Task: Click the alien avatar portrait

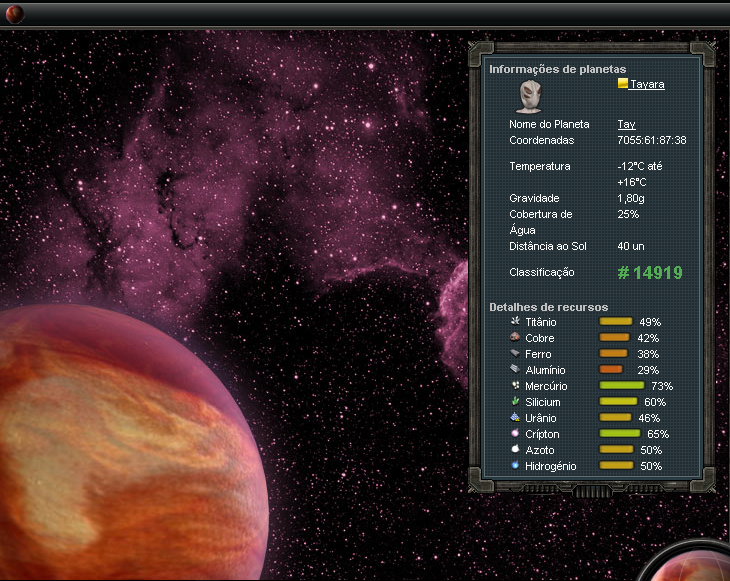Action: (x=529, y=96)
